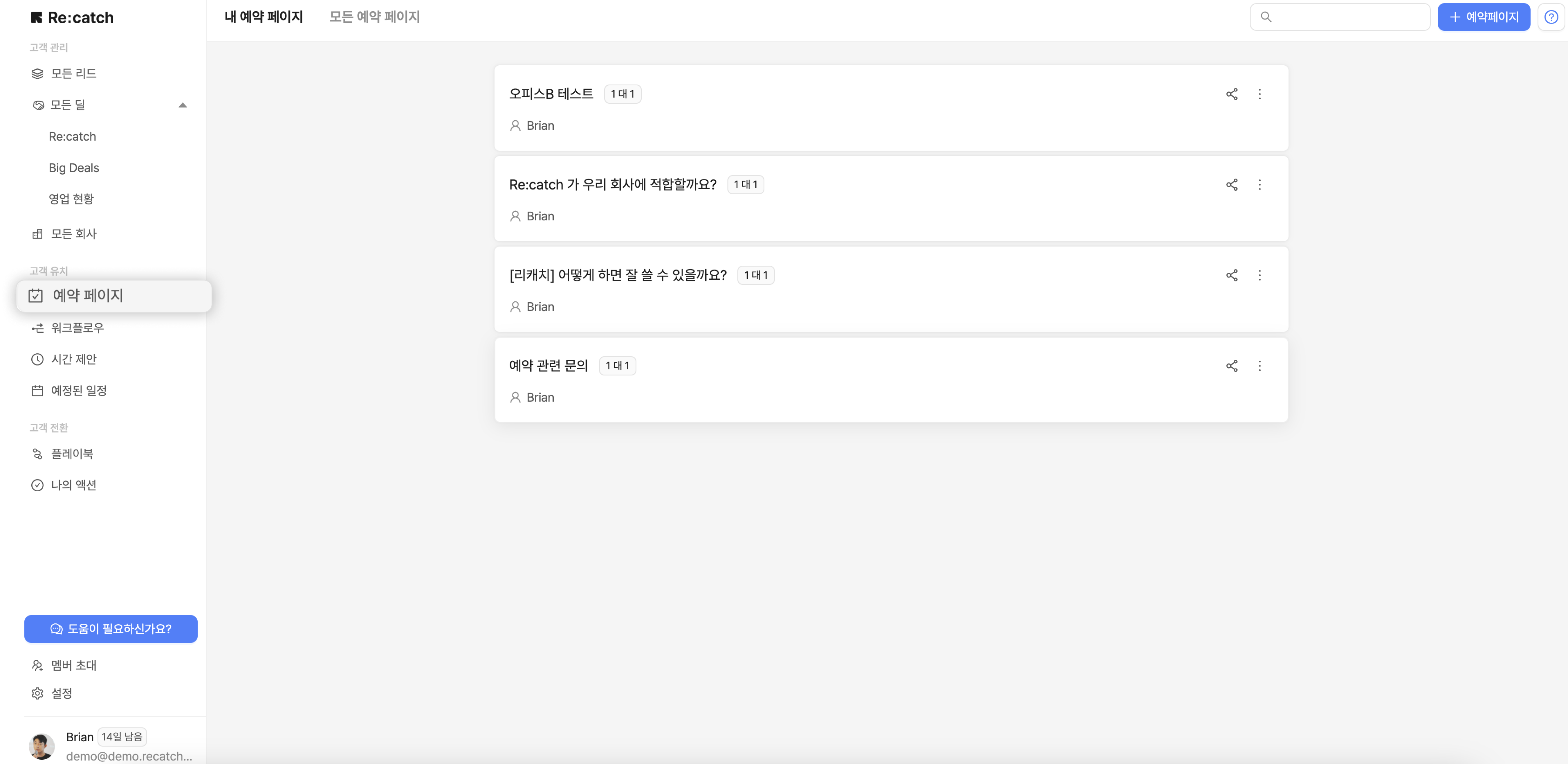Open more options for 오피스B 테스트
1568x764 pixels.
[1260, 94]
